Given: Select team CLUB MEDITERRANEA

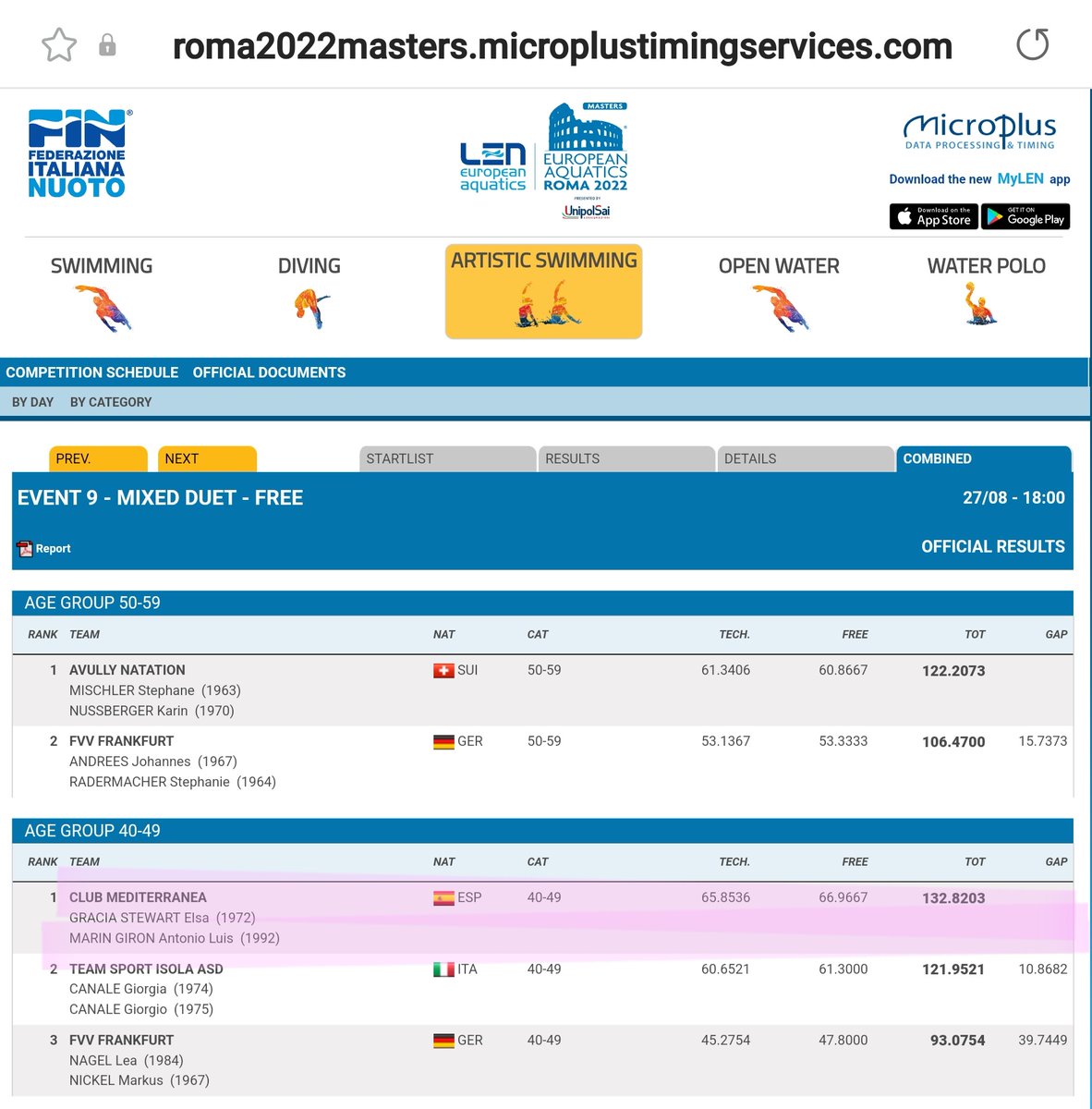Looking at the screenshot, I should [x=138, y=897].
